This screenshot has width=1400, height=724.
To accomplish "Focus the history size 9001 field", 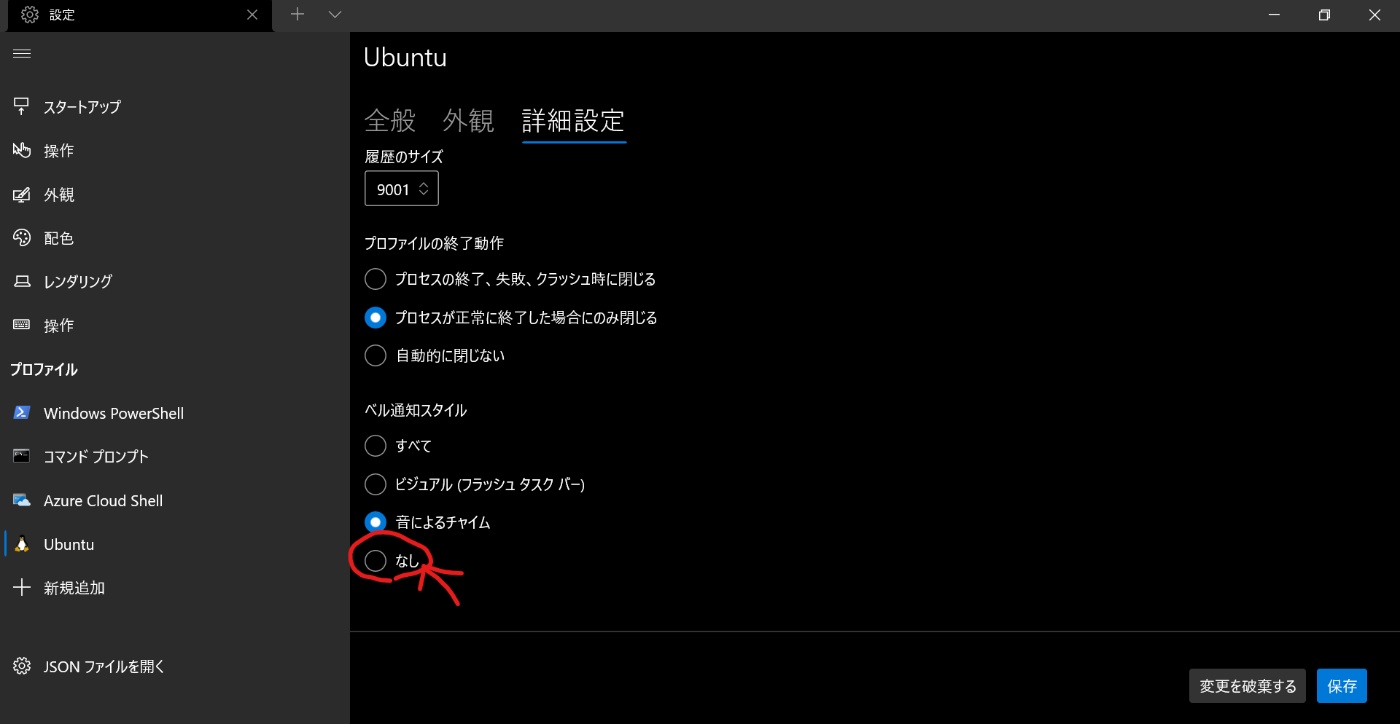I will point(401,188).
